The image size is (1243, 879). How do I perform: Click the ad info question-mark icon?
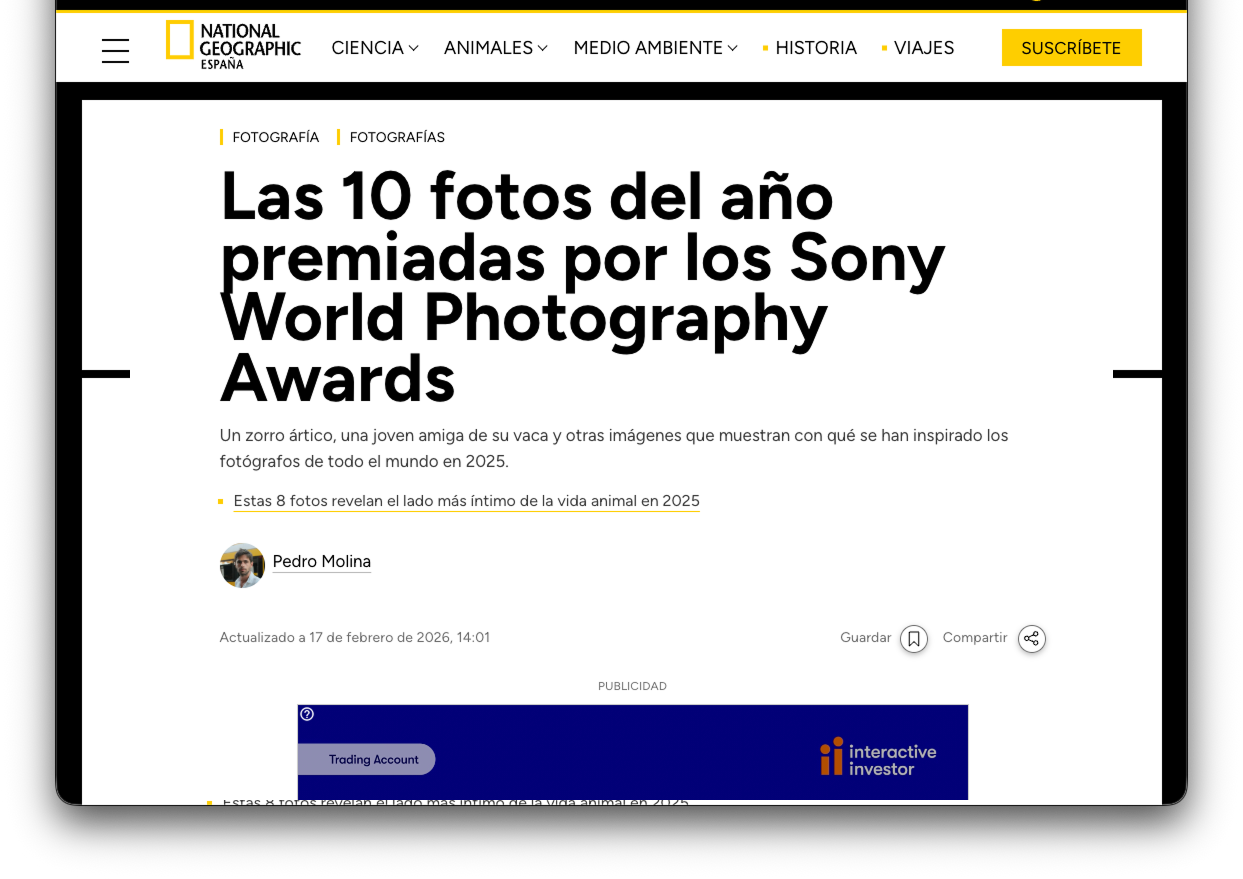tap(307, 714)
